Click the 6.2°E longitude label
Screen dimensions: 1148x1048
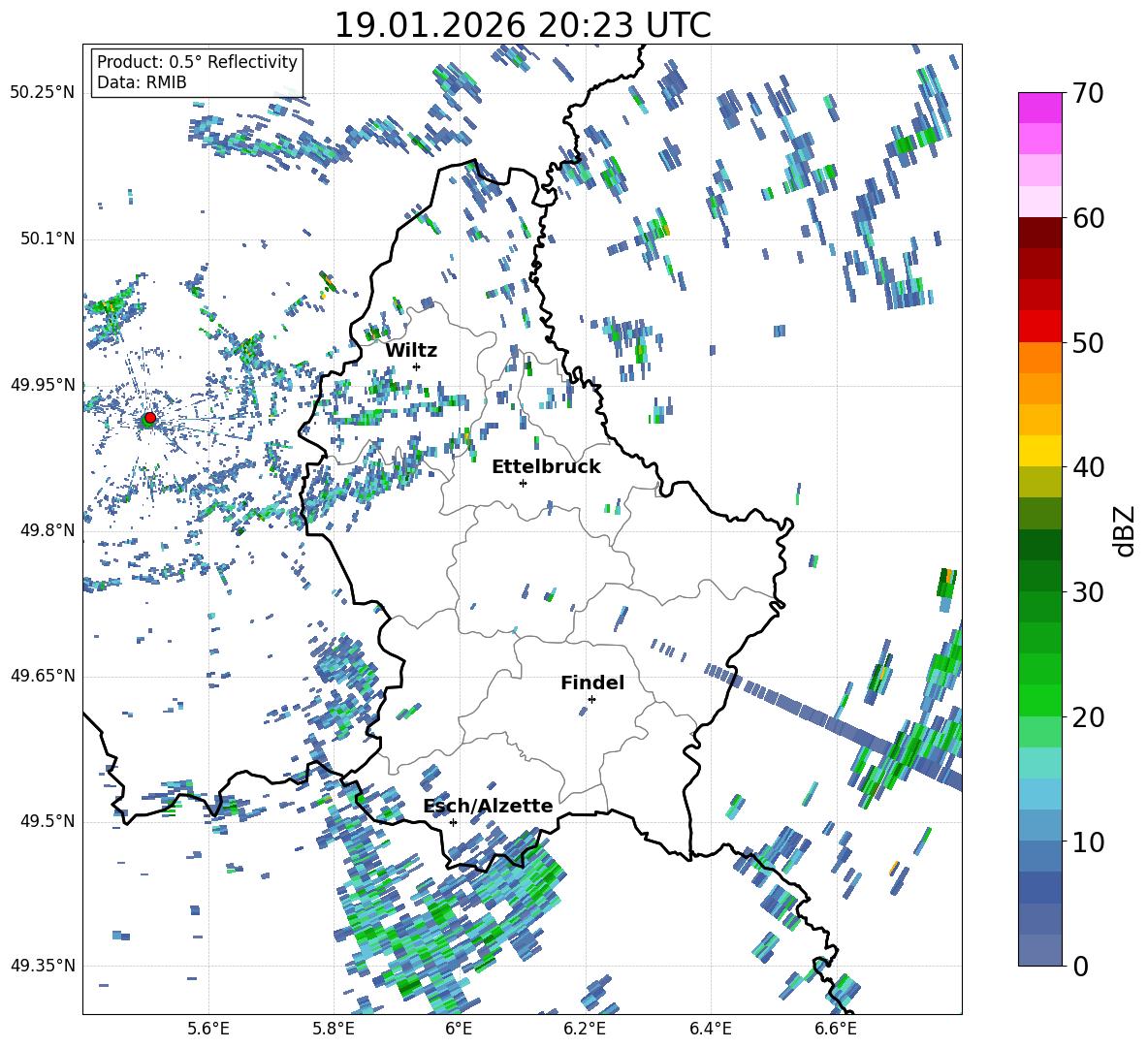[585, 1029]
